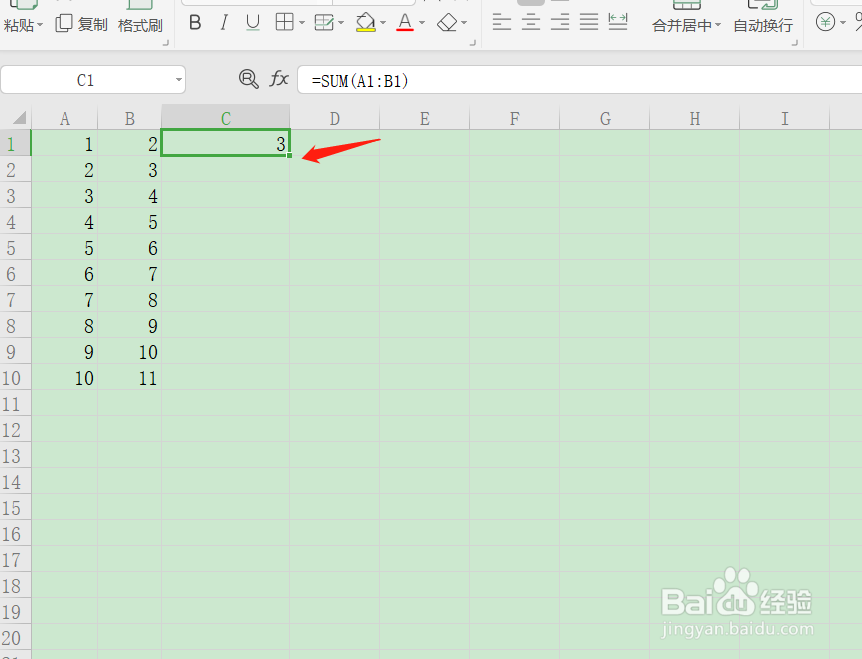
Task: Click the Select All corner triangle
Action: point(19,118)
